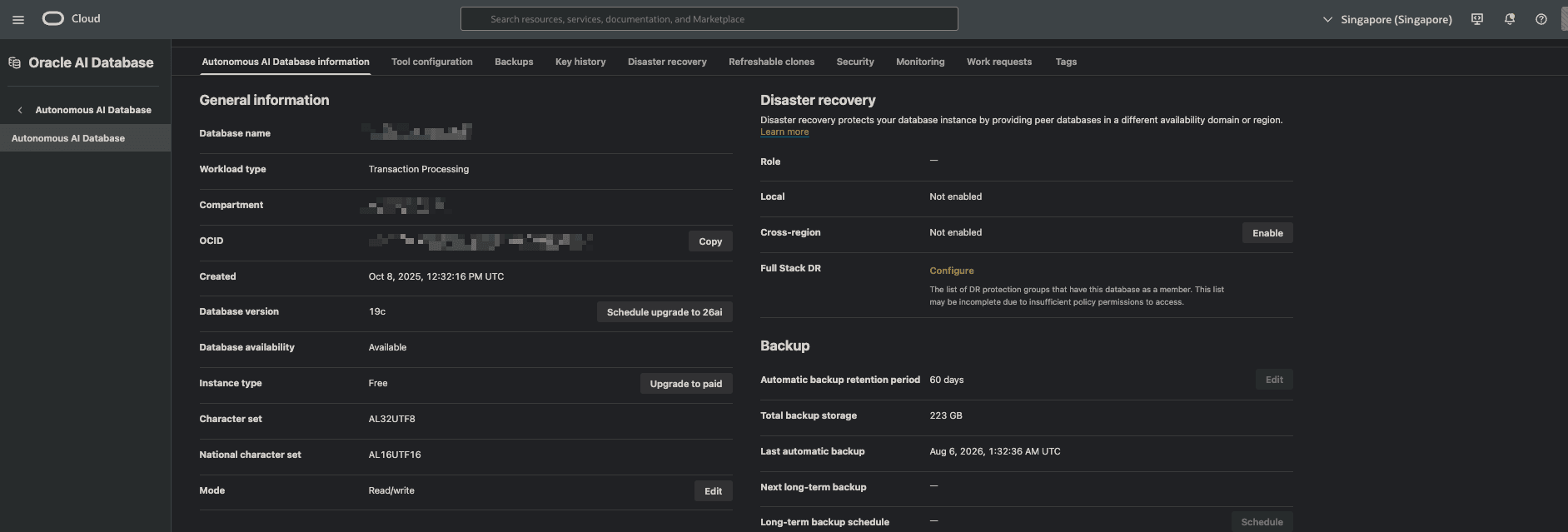Screen dimensions: 1568x532
Task: Select the Autonomous AI Database information tab
Action: point(286,62)
